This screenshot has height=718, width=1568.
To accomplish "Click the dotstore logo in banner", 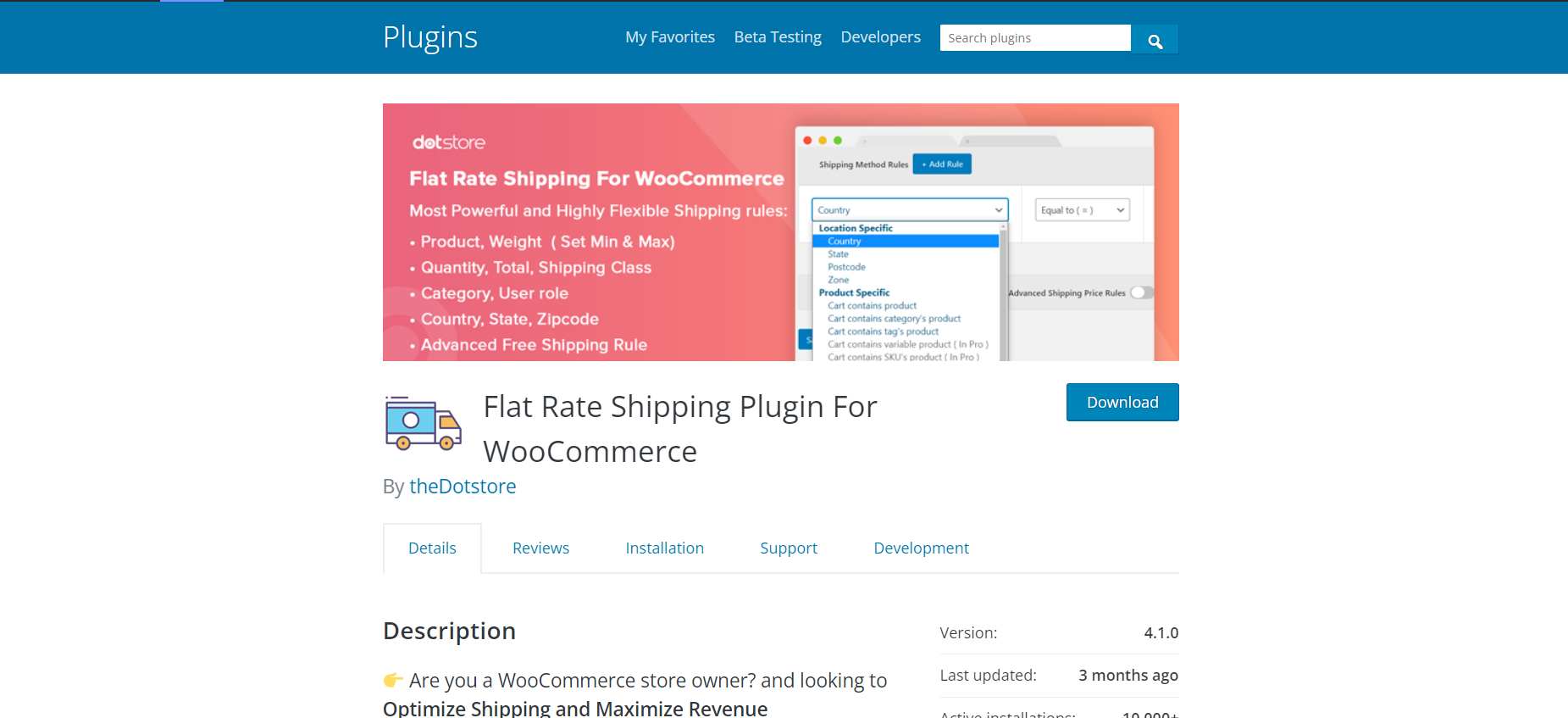I will click(x=449, y=142).
